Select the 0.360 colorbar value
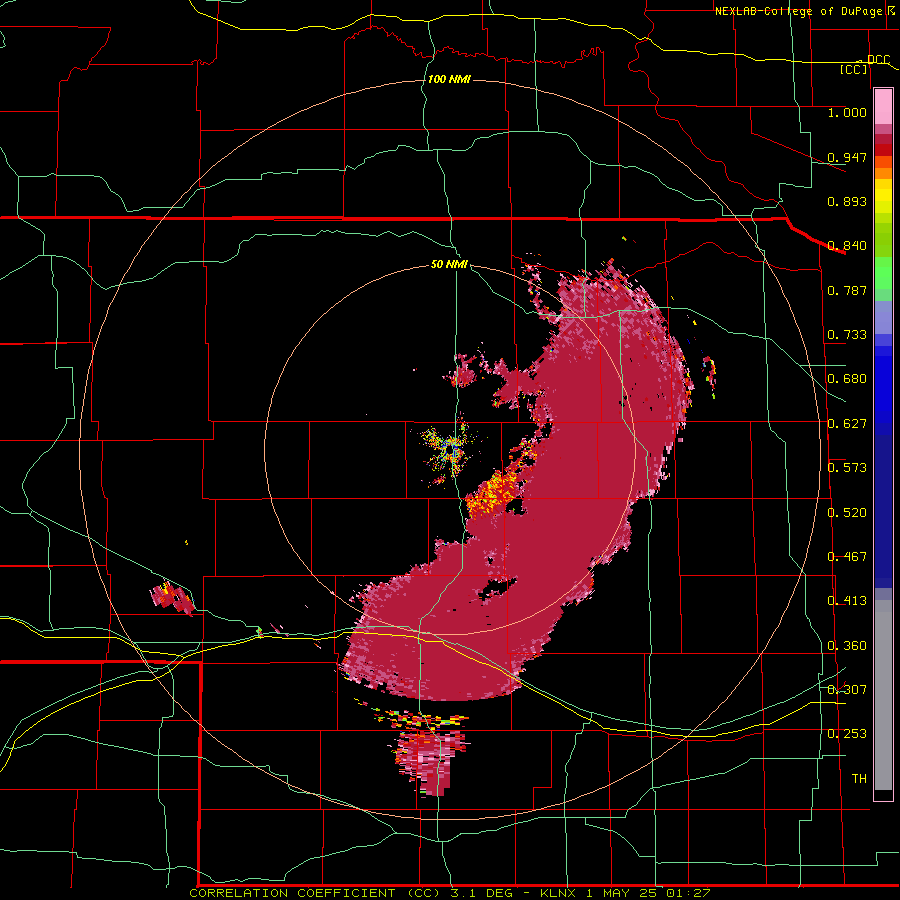The image size is (900, 900). (x=847, y=646)
